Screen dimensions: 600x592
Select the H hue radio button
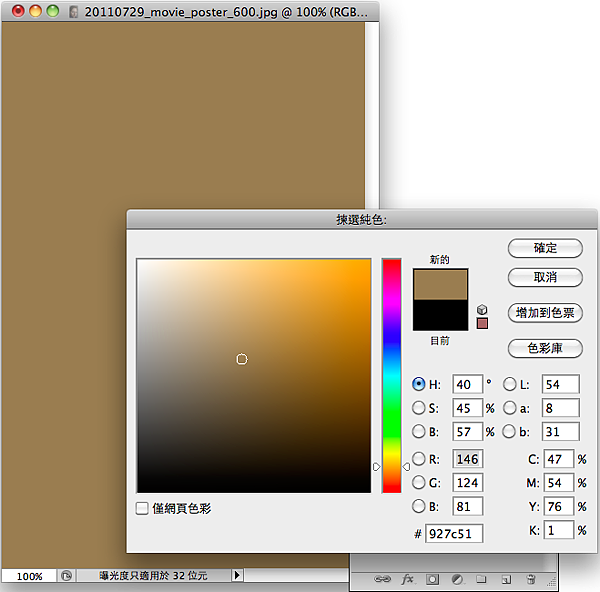pyautogui.click(x=419, y=384)
